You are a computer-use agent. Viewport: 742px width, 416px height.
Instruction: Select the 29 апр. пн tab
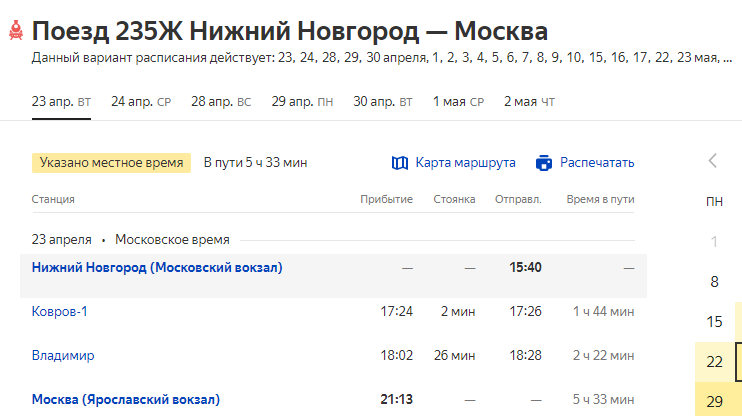pyautogui.click(x=302, y=101)
